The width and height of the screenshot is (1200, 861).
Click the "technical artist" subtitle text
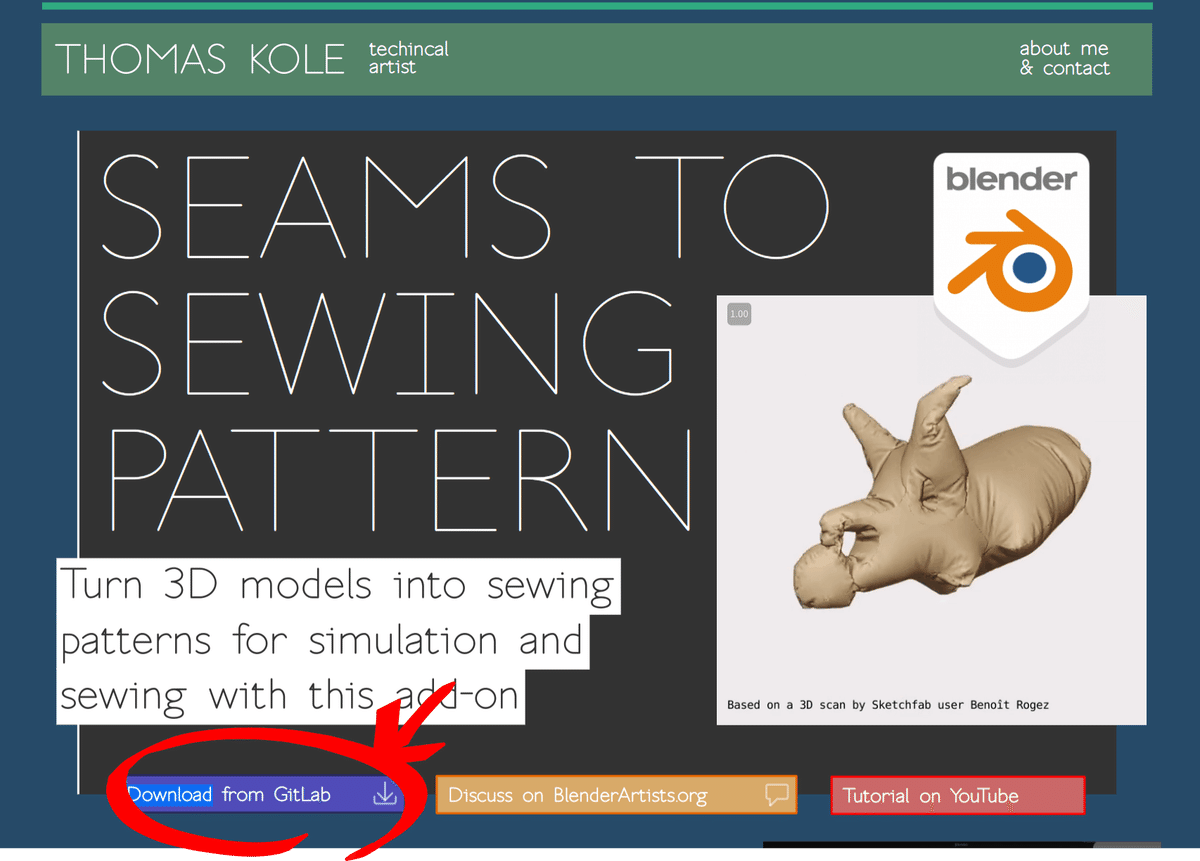(407, 57)
